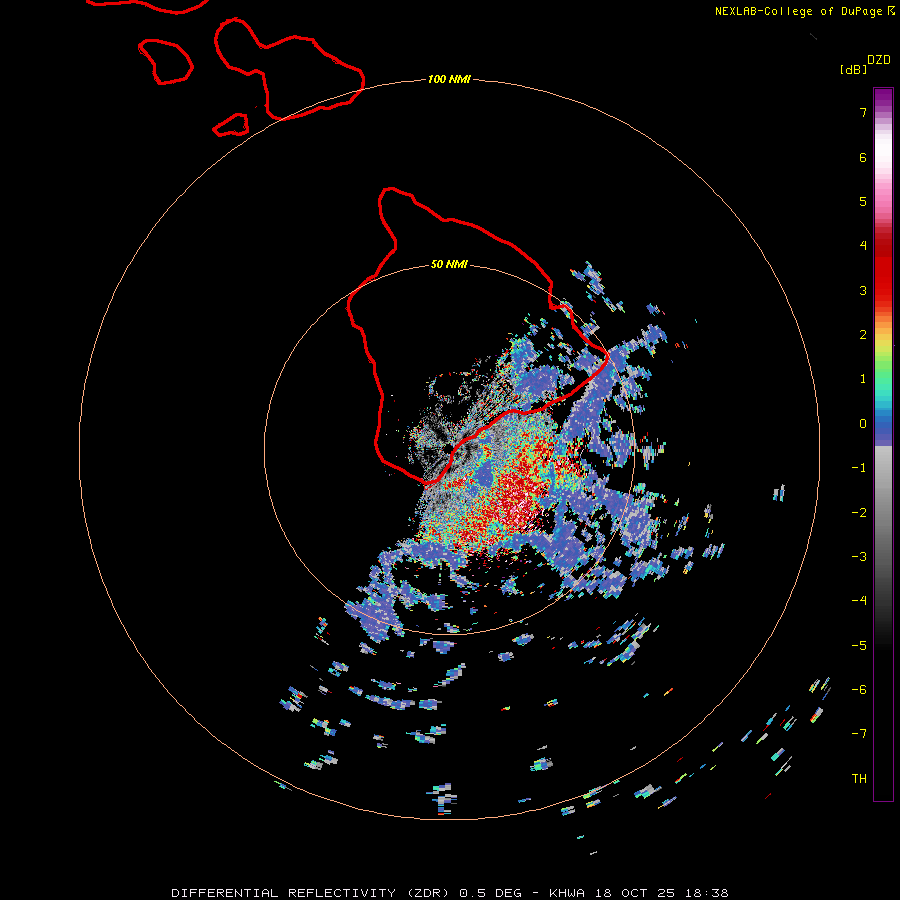Click the -2 value on color scale
The width and height of the screenshot is (900, 900).
pos(859,513)
